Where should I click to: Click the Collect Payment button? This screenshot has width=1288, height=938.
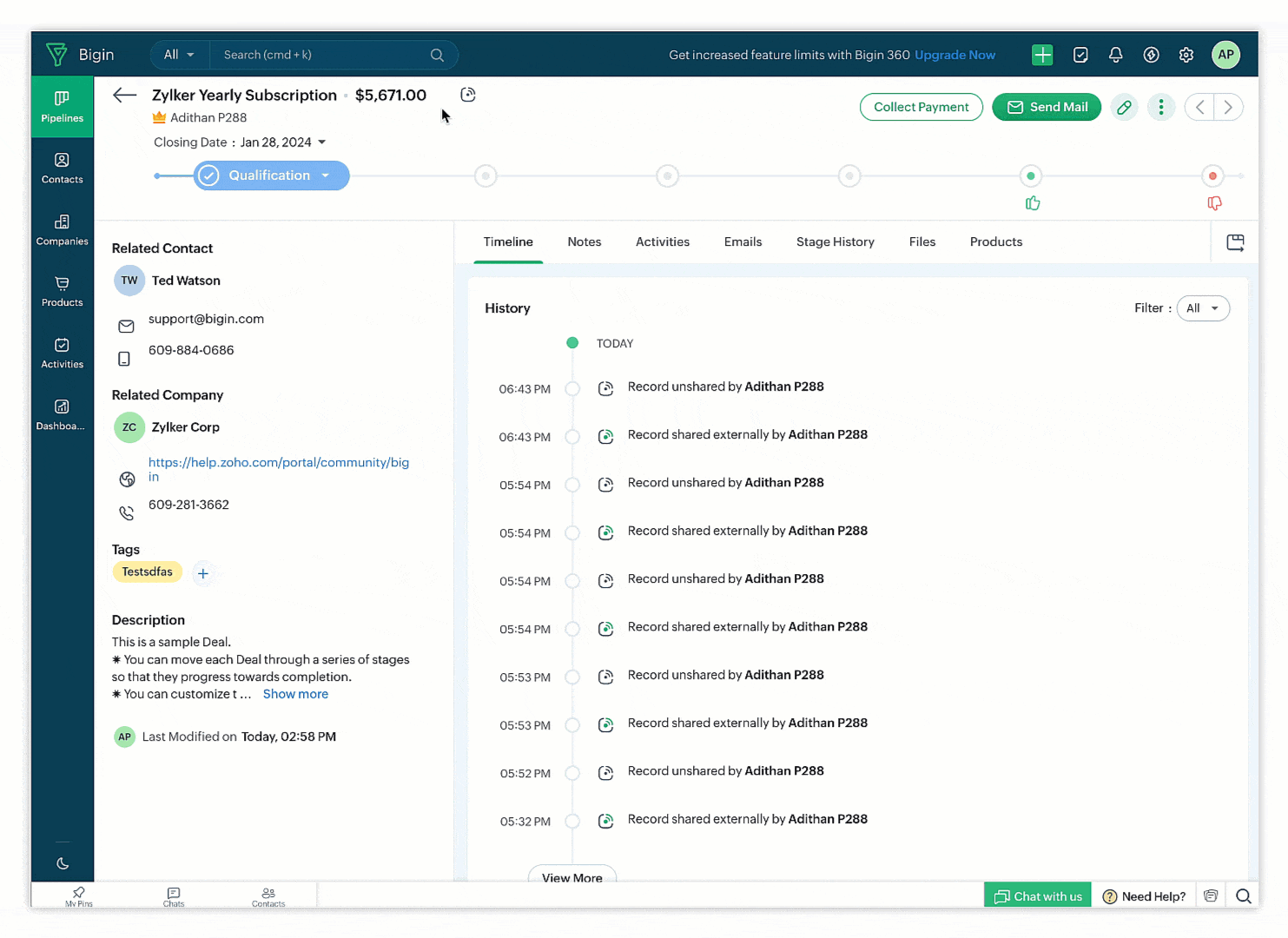(921, 107)
